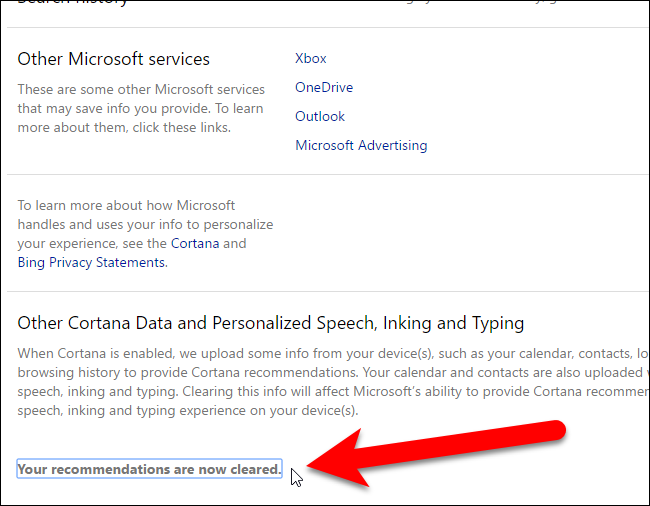The height and width of the screenshot is (506, 650).
Task: Click the cut-off 'Search History' heading at top
Action: pos(72,3)
